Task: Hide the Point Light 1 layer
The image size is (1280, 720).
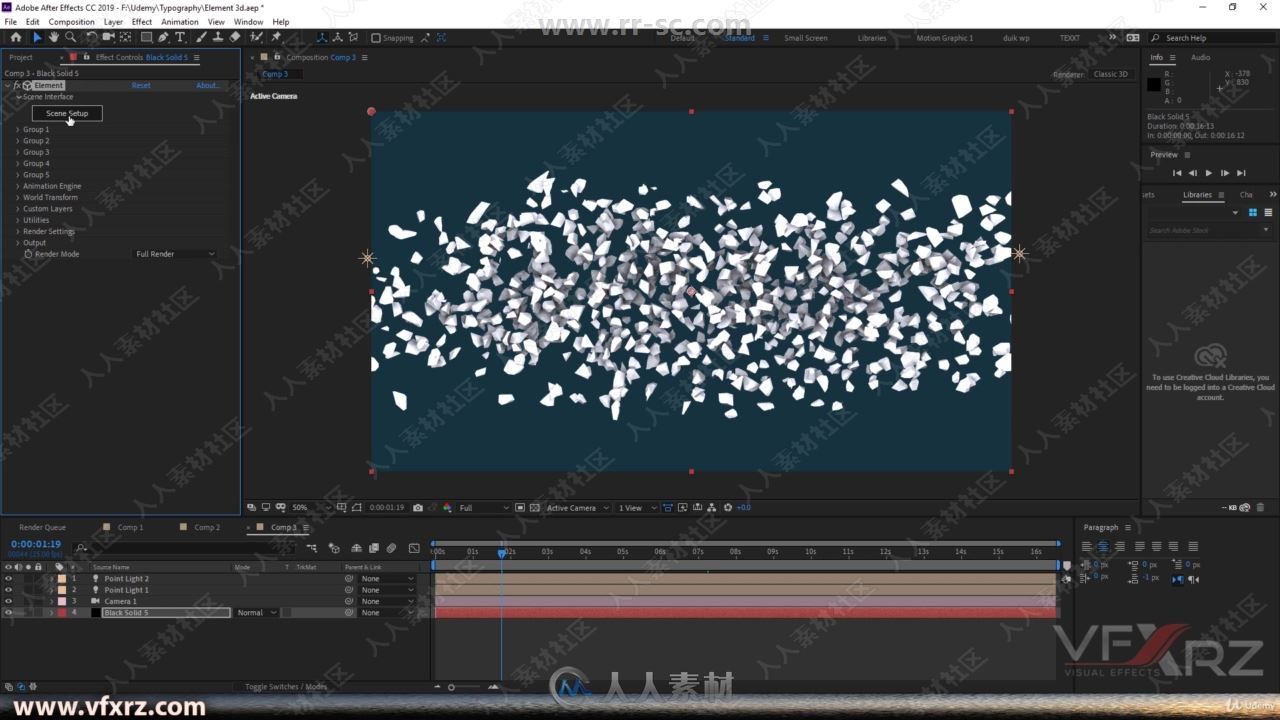Action: click(8, 590)
